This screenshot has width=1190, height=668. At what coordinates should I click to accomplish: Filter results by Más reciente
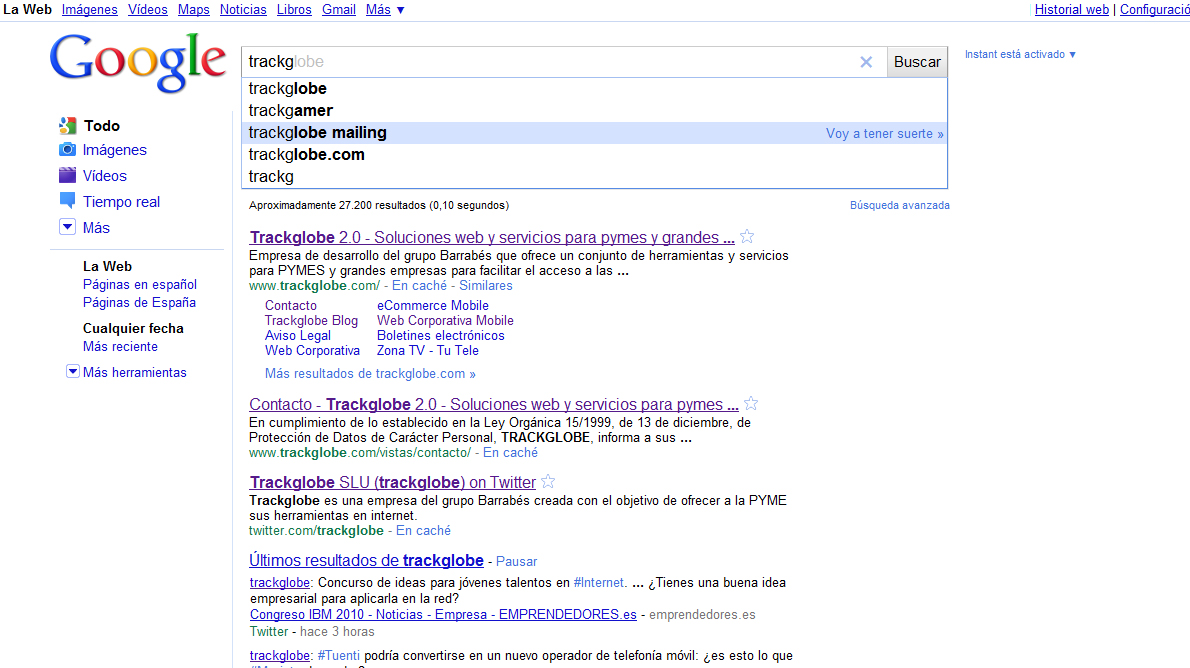120,347
